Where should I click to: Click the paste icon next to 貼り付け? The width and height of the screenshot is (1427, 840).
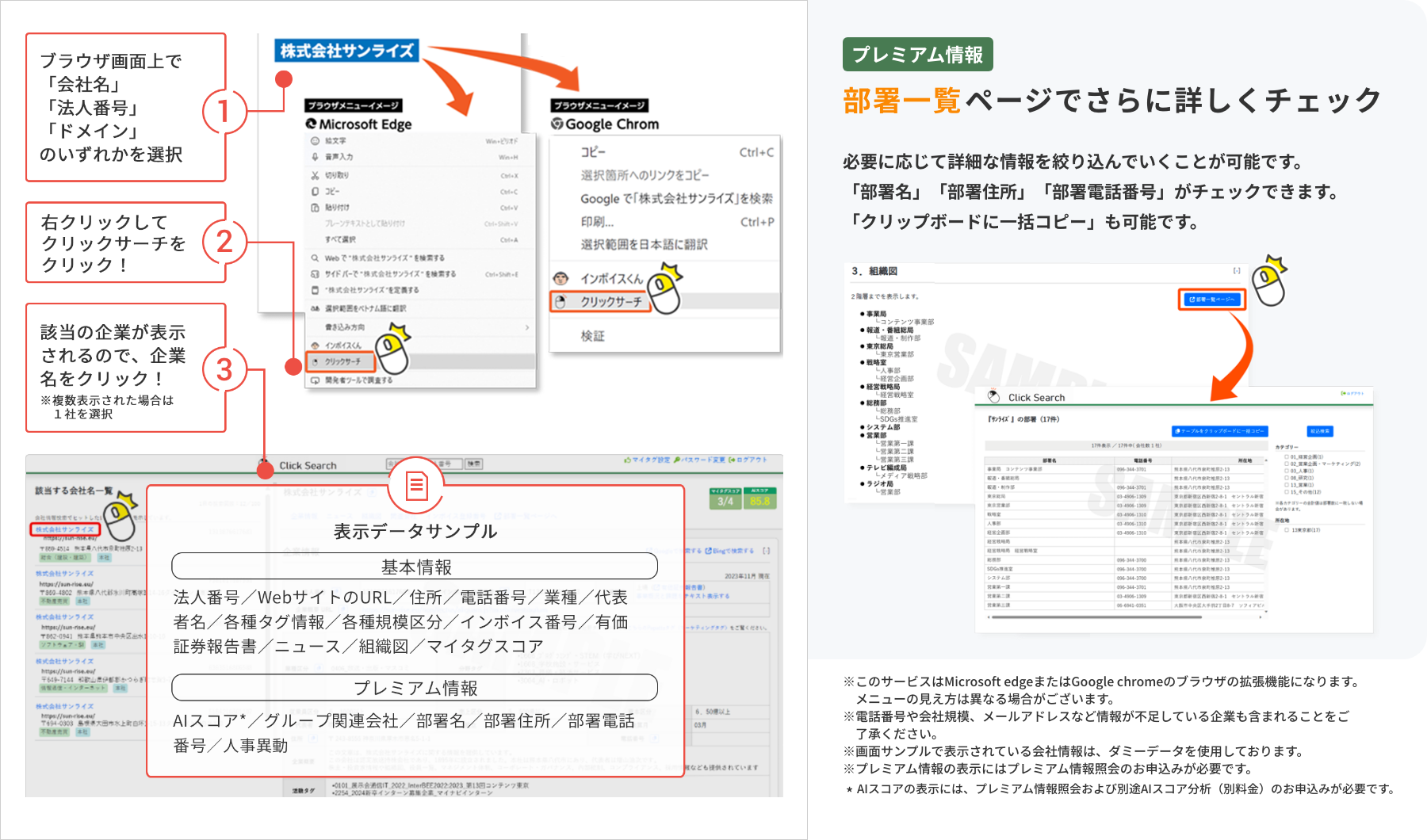pyautogui.click(x=315, y=208)
